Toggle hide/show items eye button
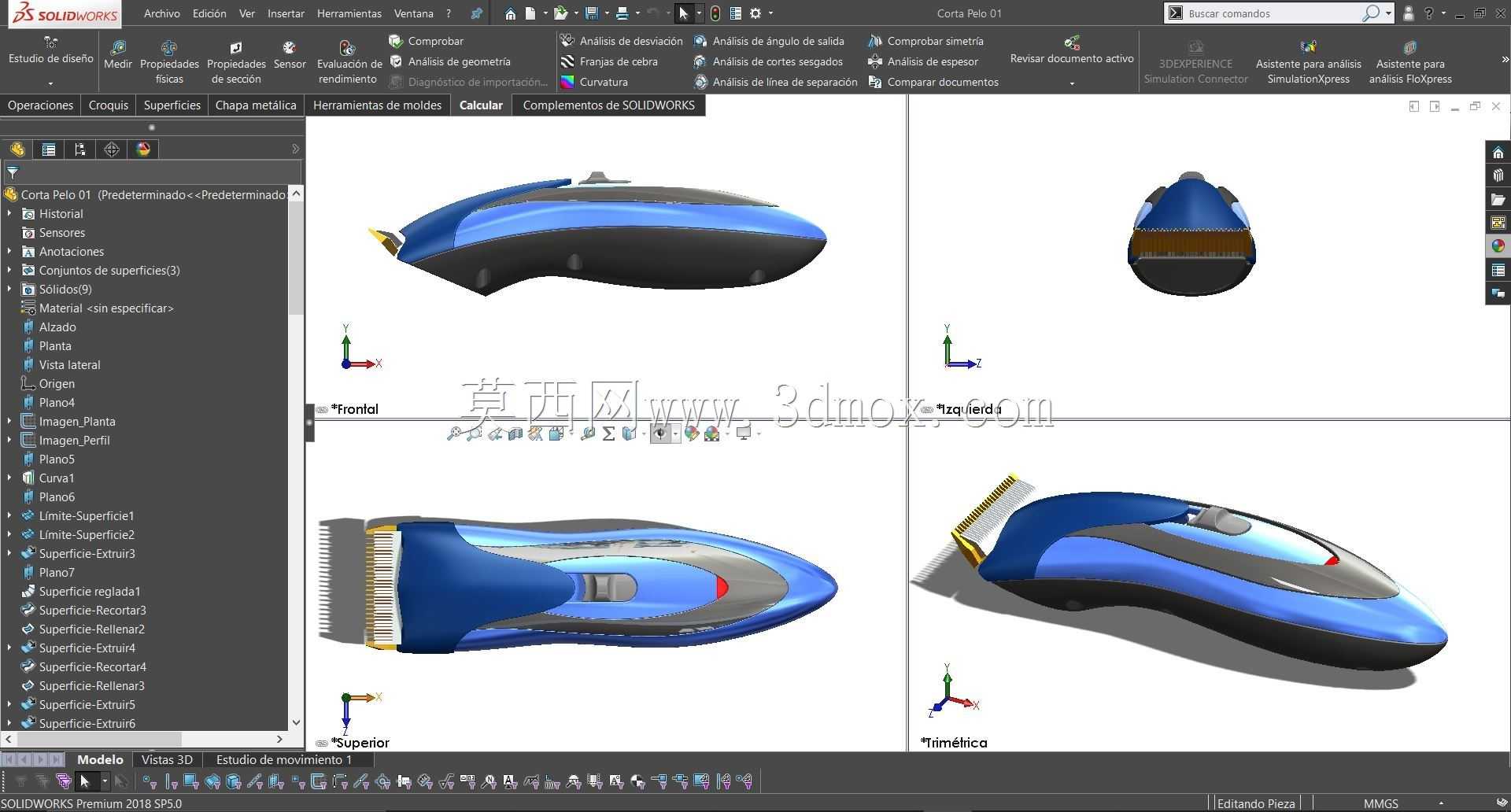Screen dimensions: 1511x812 (x=660, y=434)
